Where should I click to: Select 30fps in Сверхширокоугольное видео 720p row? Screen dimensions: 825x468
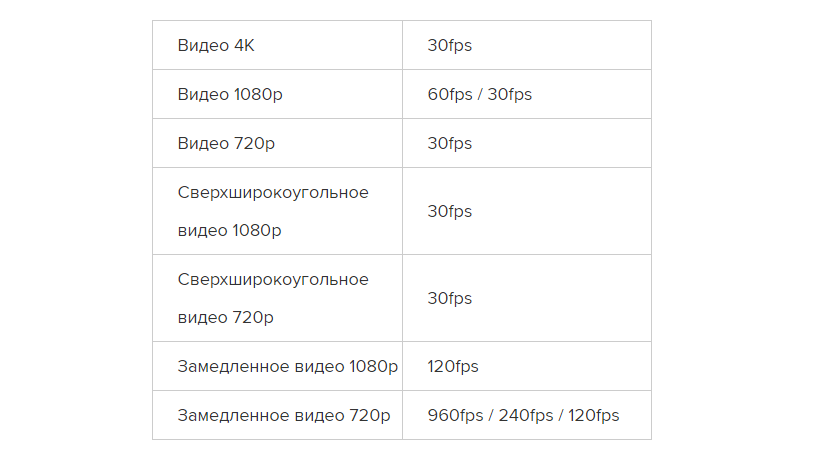[449, 298]
